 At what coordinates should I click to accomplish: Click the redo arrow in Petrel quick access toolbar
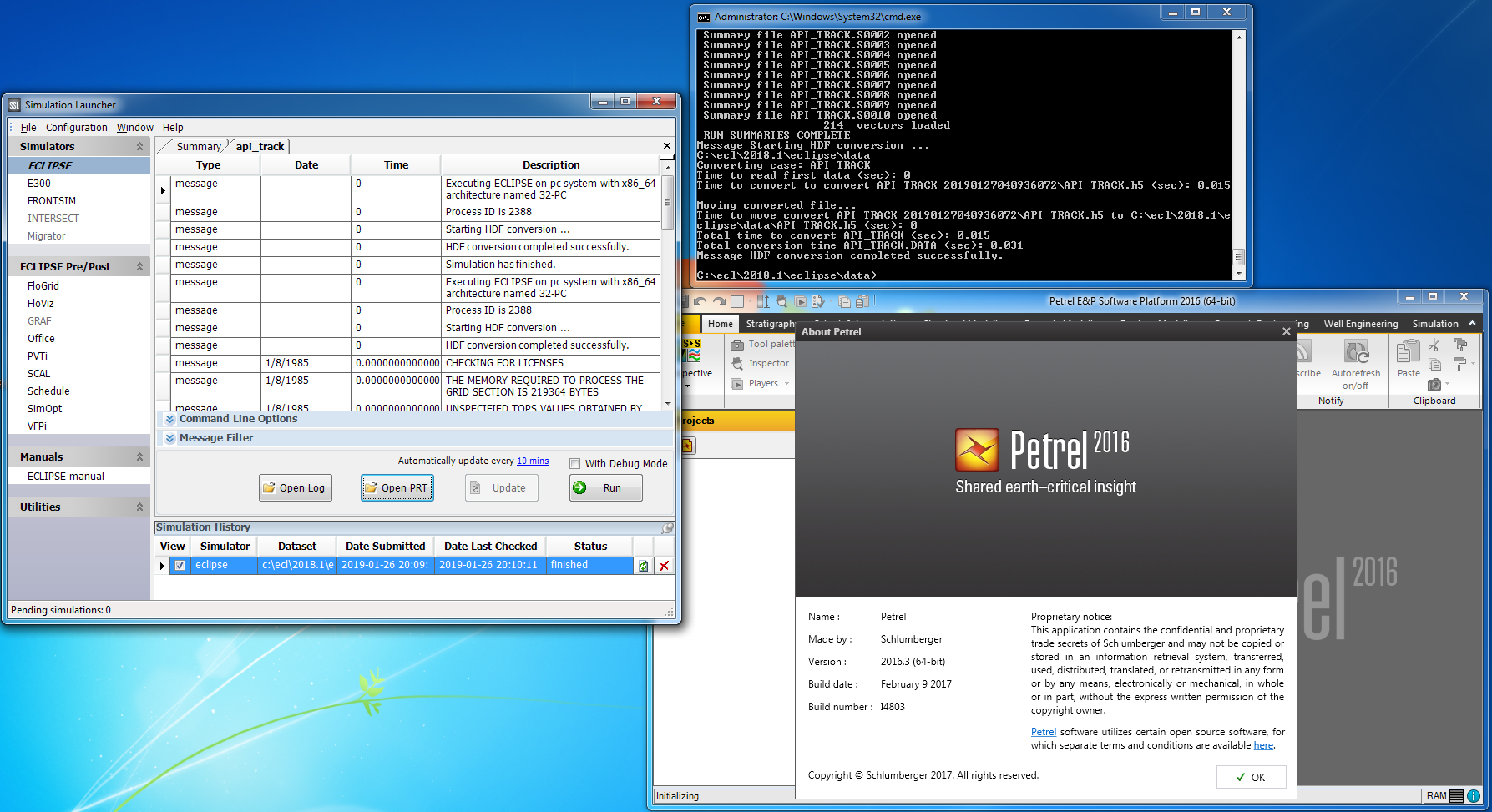pos(719,301)
